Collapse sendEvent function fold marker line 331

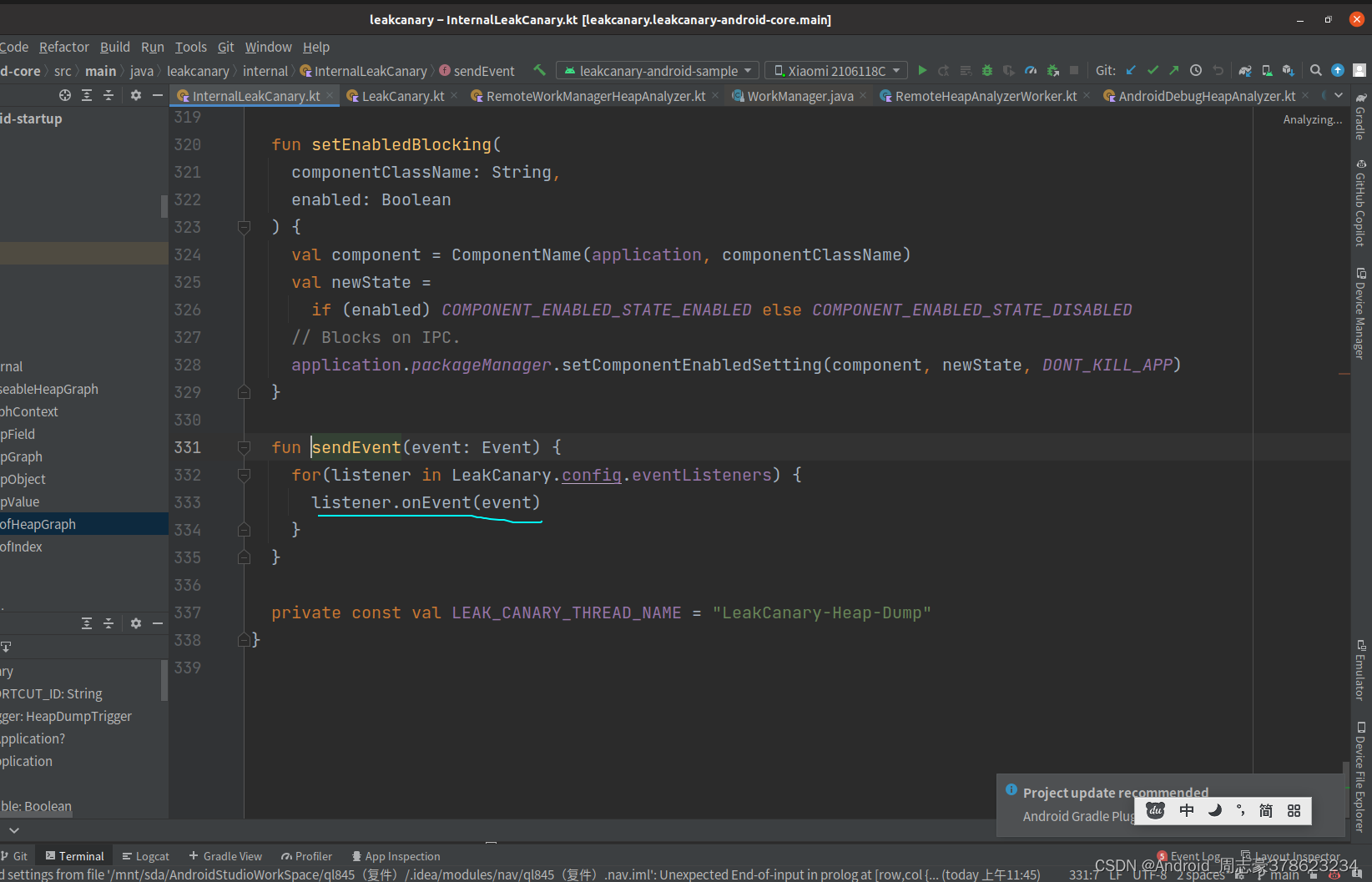[244, 447]
